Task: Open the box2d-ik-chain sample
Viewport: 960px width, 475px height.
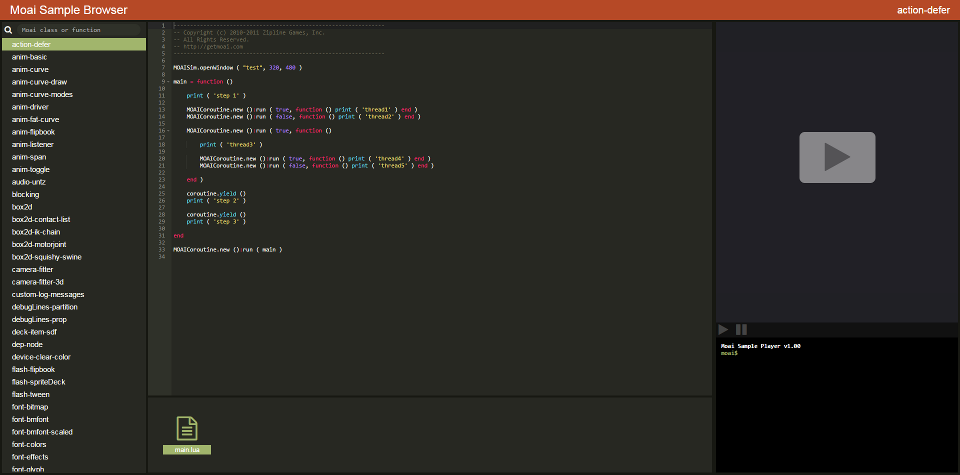Action: tap(74, 232)
